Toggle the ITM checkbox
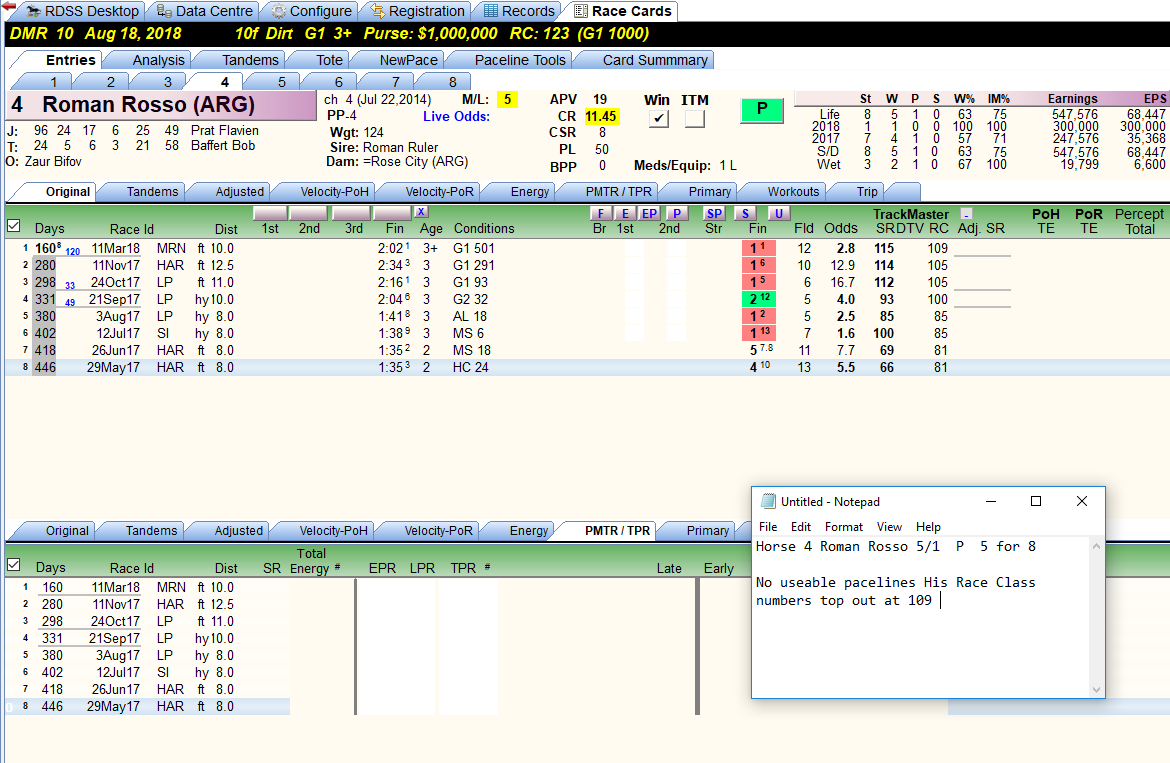Image resolution: width=1170 pixels, height=763 pixels. click(695, 119)
